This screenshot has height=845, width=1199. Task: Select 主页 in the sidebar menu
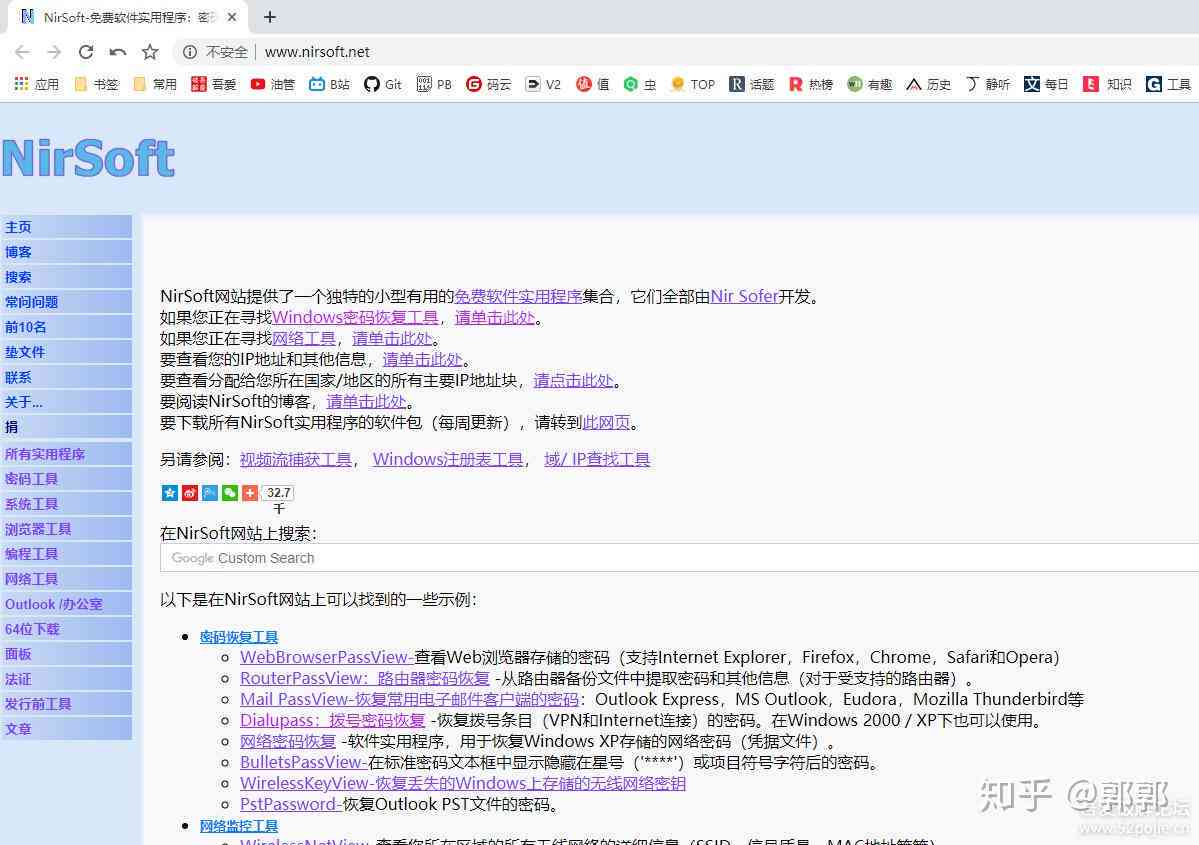tap(66, 227)
